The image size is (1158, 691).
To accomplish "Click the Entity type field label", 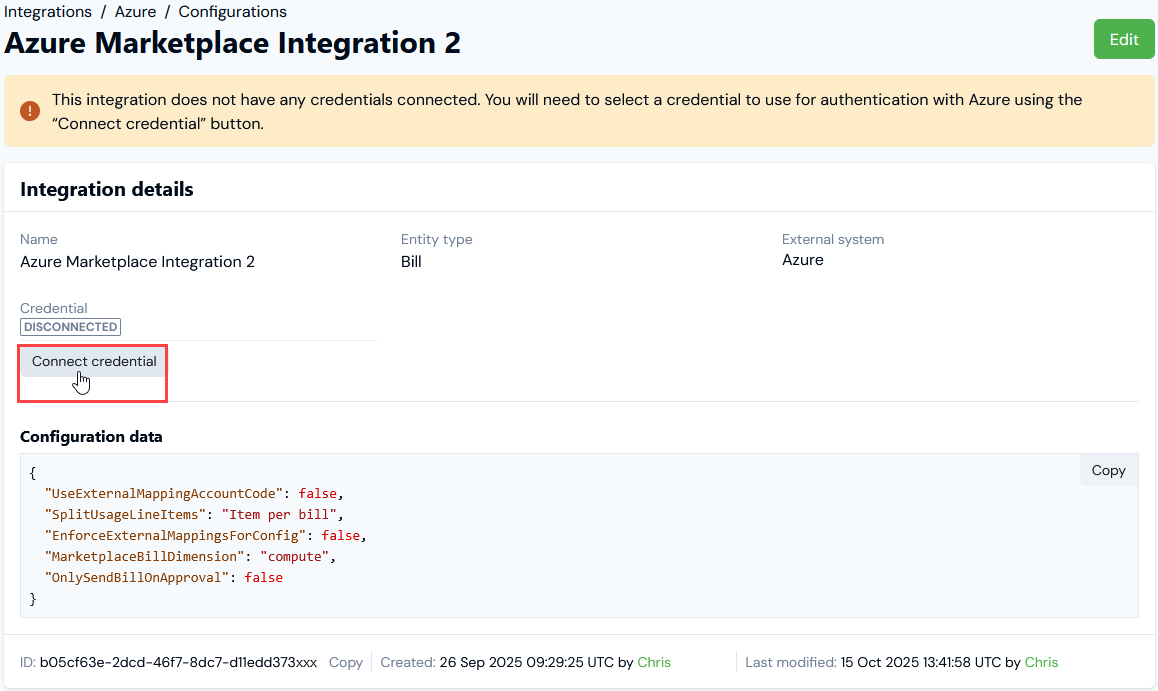I will (436, 239).
